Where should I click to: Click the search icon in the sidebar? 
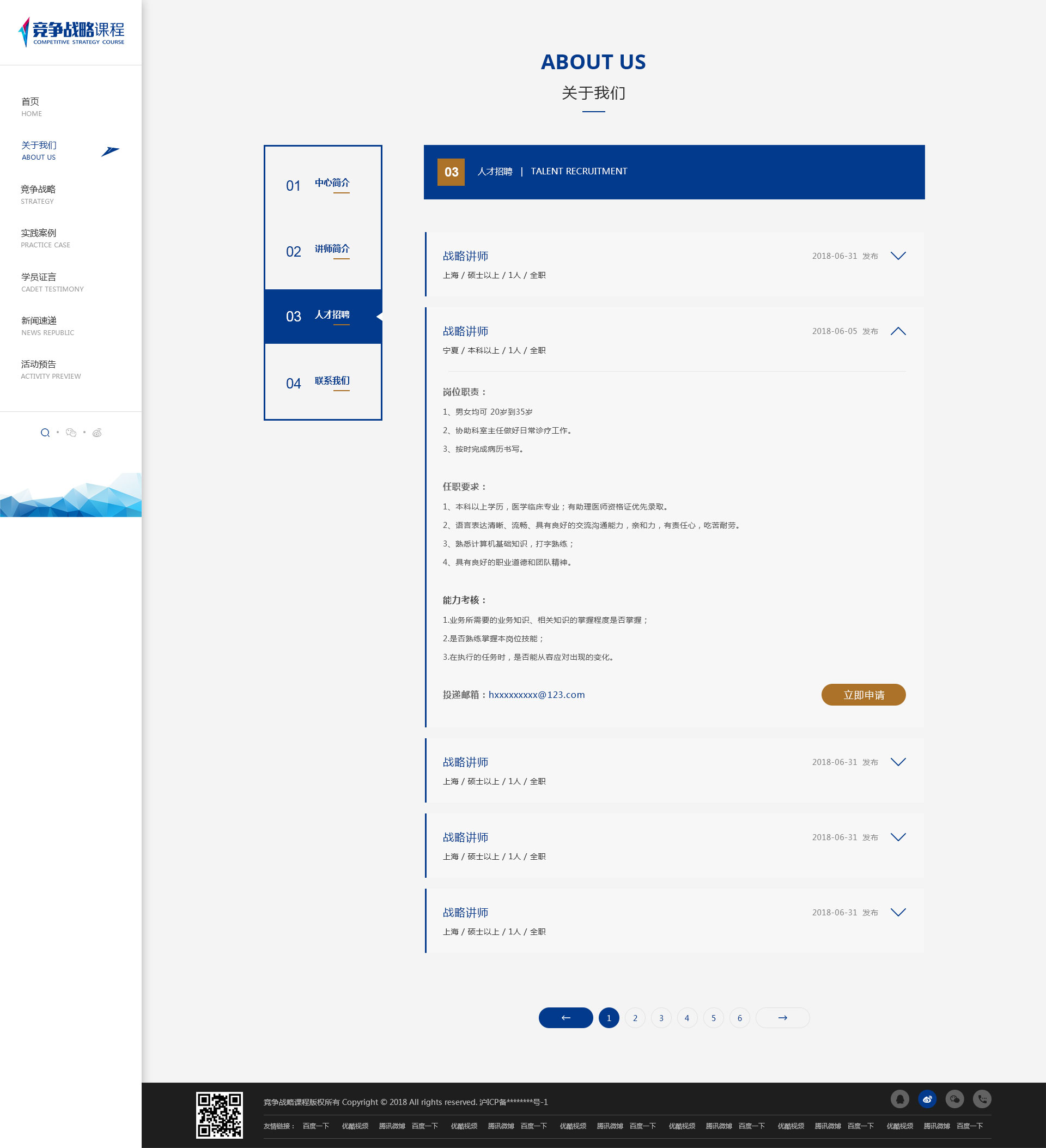pyautogui.click(x=45, y=433)
